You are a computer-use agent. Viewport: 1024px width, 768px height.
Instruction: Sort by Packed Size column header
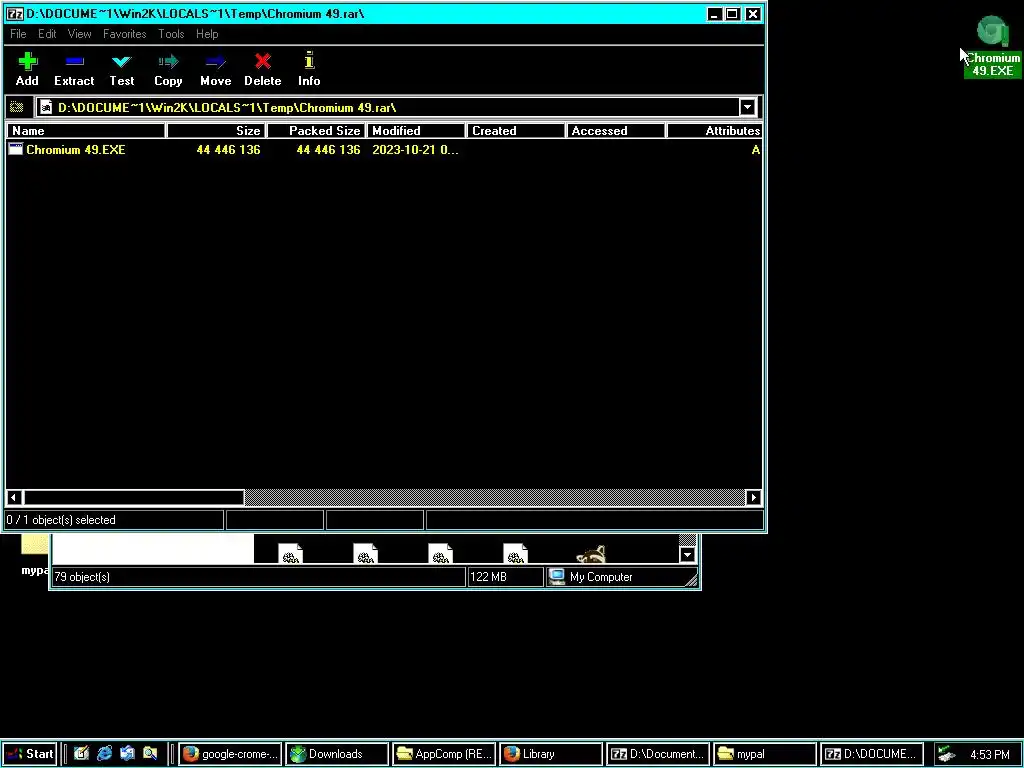coord(317,131)
